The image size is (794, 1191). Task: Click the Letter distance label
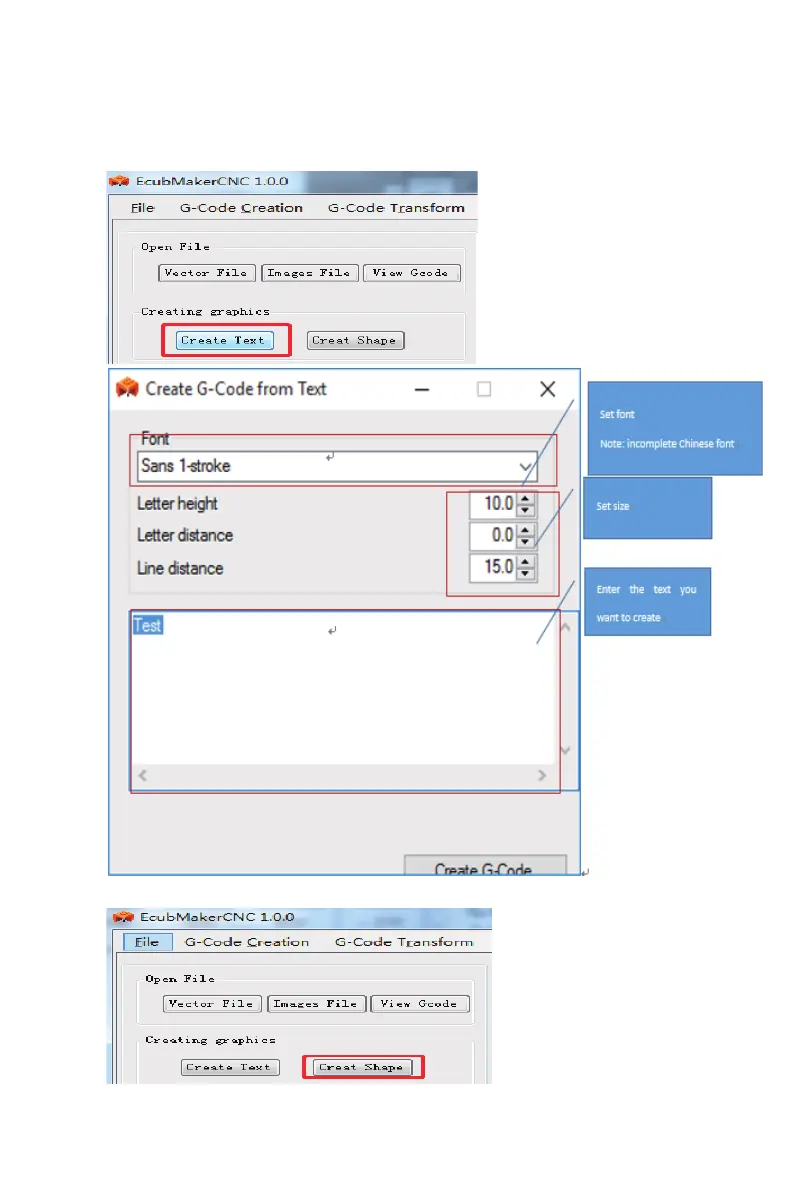[x=185, y=535]
